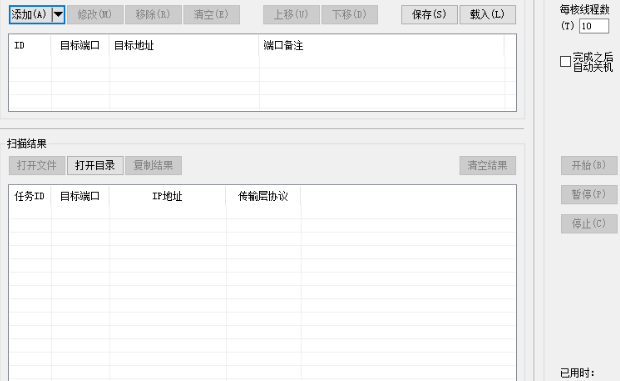Click the 保存(S) save button
620x381 pixels.
[x=429, y=15]
